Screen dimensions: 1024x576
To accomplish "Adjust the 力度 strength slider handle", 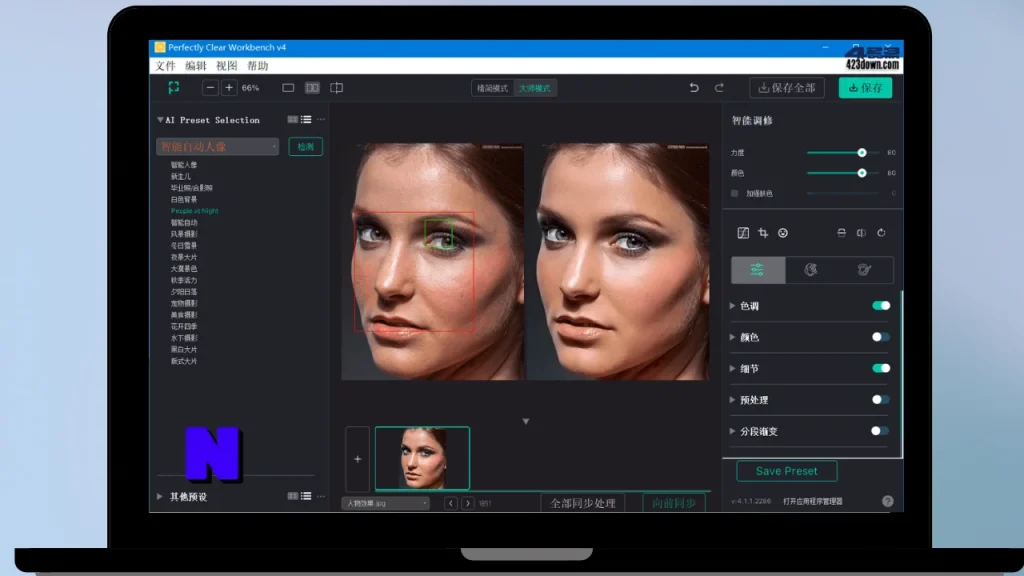I will coord(862,153).
